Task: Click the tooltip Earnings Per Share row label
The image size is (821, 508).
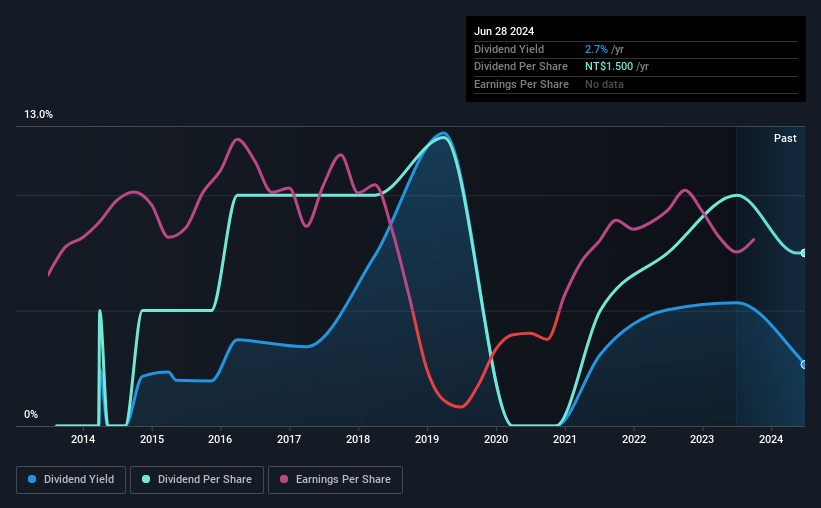Action: (x=521, y=84)
